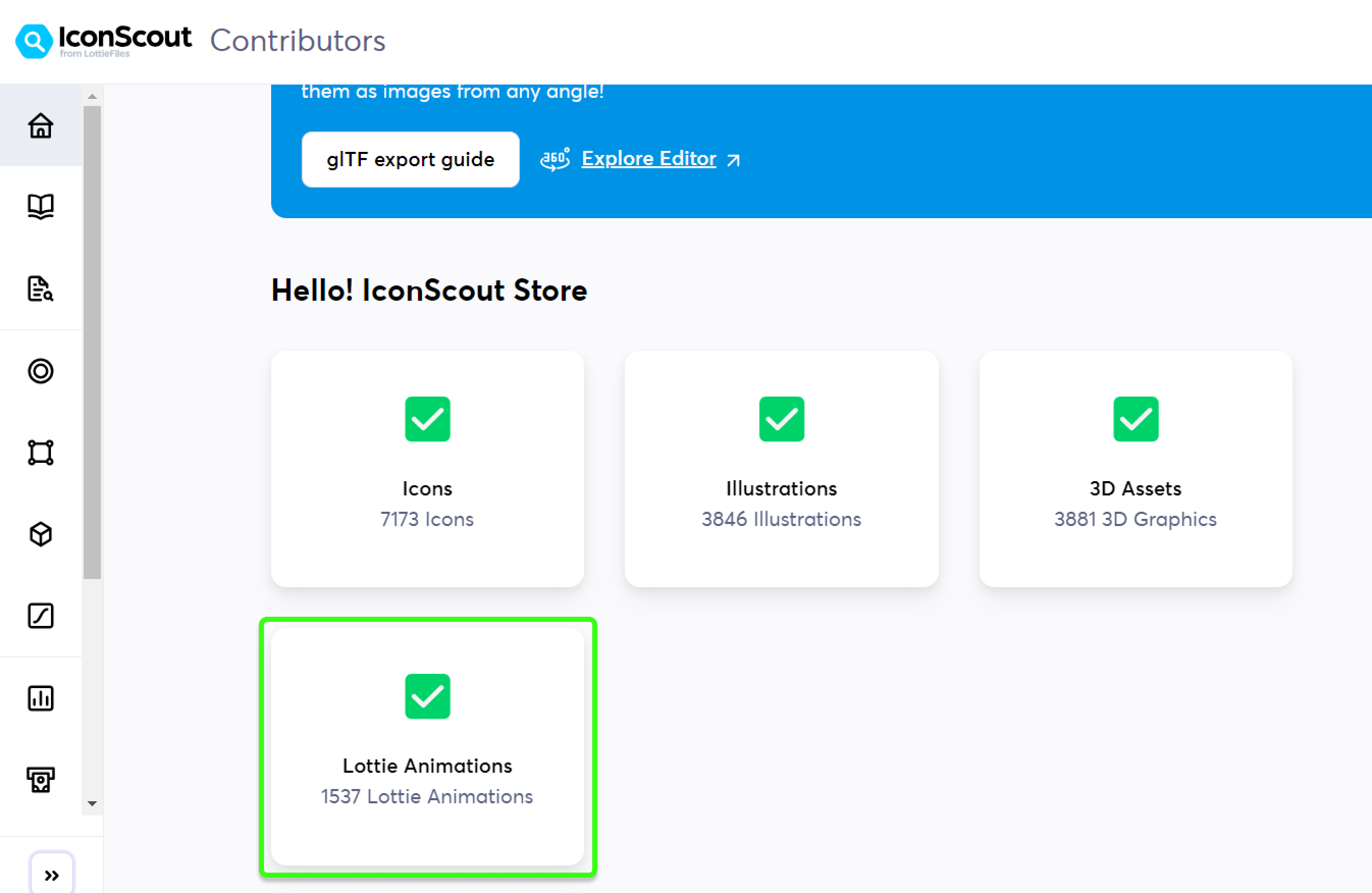Click the '7173 Icons' count text
Viewport: 1372px width, 893px height.
[427, 519]
